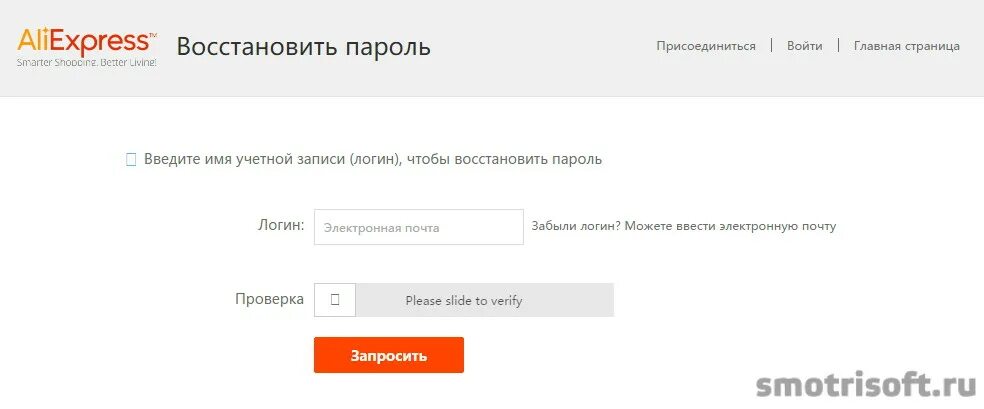Open the Присоединиться link
This screenshot has width=984, height=409.
click(706, 46)
